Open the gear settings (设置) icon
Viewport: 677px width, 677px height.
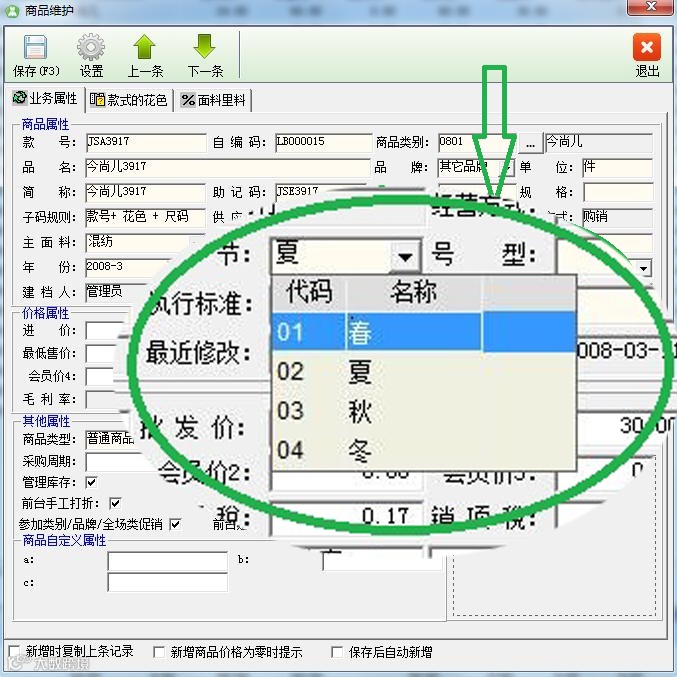click(91, 47)
